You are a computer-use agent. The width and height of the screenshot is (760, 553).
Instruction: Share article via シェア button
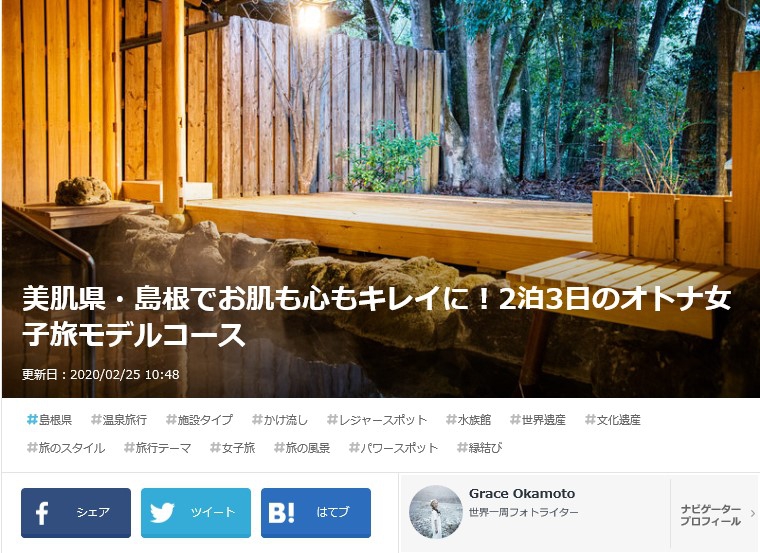76,513
